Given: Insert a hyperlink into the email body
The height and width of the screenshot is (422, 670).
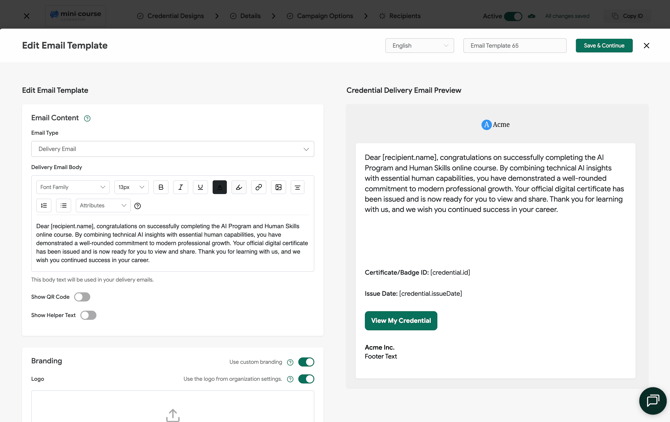Looking at the screenshot, I should (259, 187).
